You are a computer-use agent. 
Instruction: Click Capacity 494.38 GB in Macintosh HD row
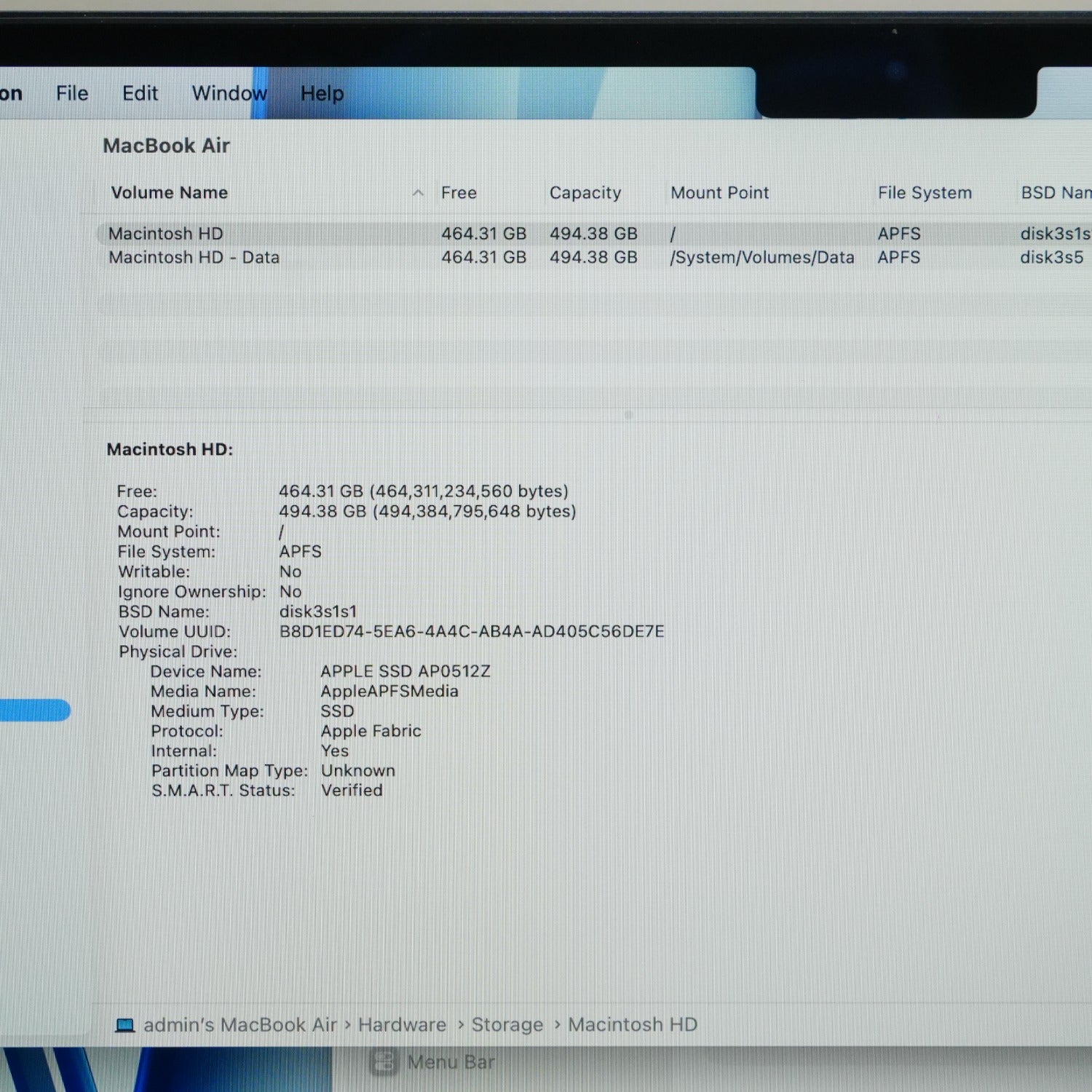click(x=593, y=234)
